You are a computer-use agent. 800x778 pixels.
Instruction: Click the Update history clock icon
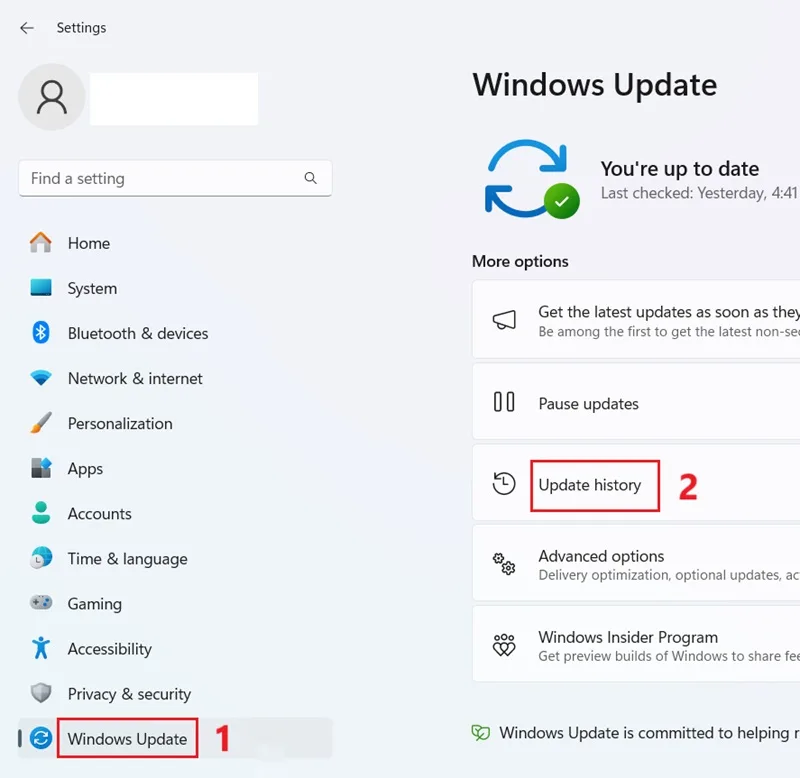(504, 484)
